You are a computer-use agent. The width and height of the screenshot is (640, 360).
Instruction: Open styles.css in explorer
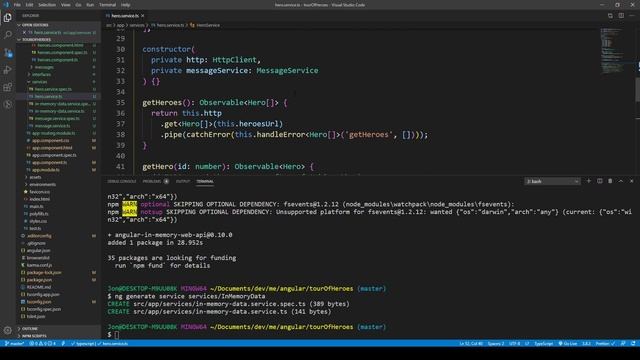[38, 221]
